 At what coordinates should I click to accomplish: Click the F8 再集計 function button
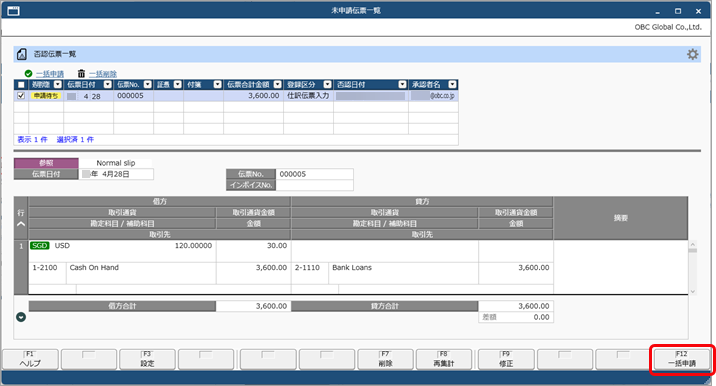point(444,360)
